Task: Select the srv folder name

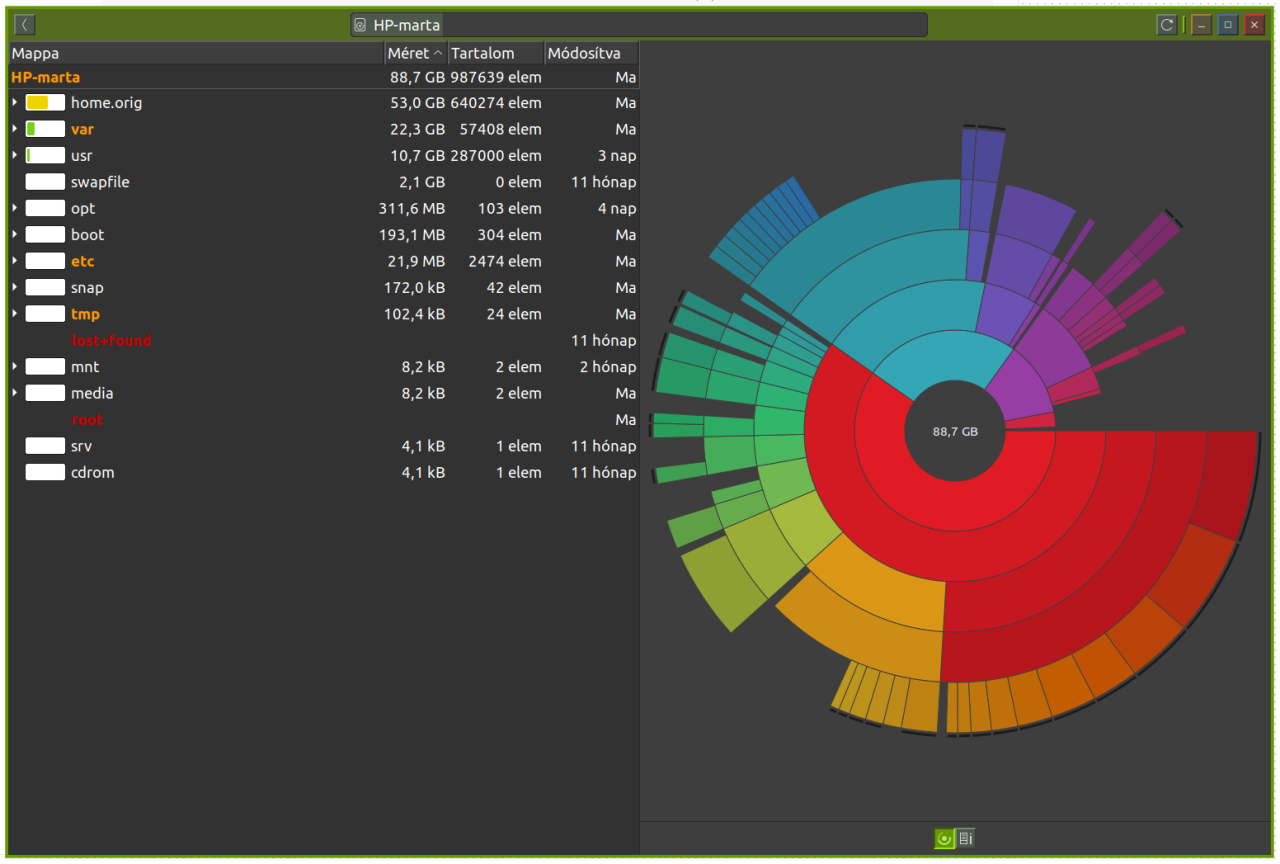Action: coord(81,446)
